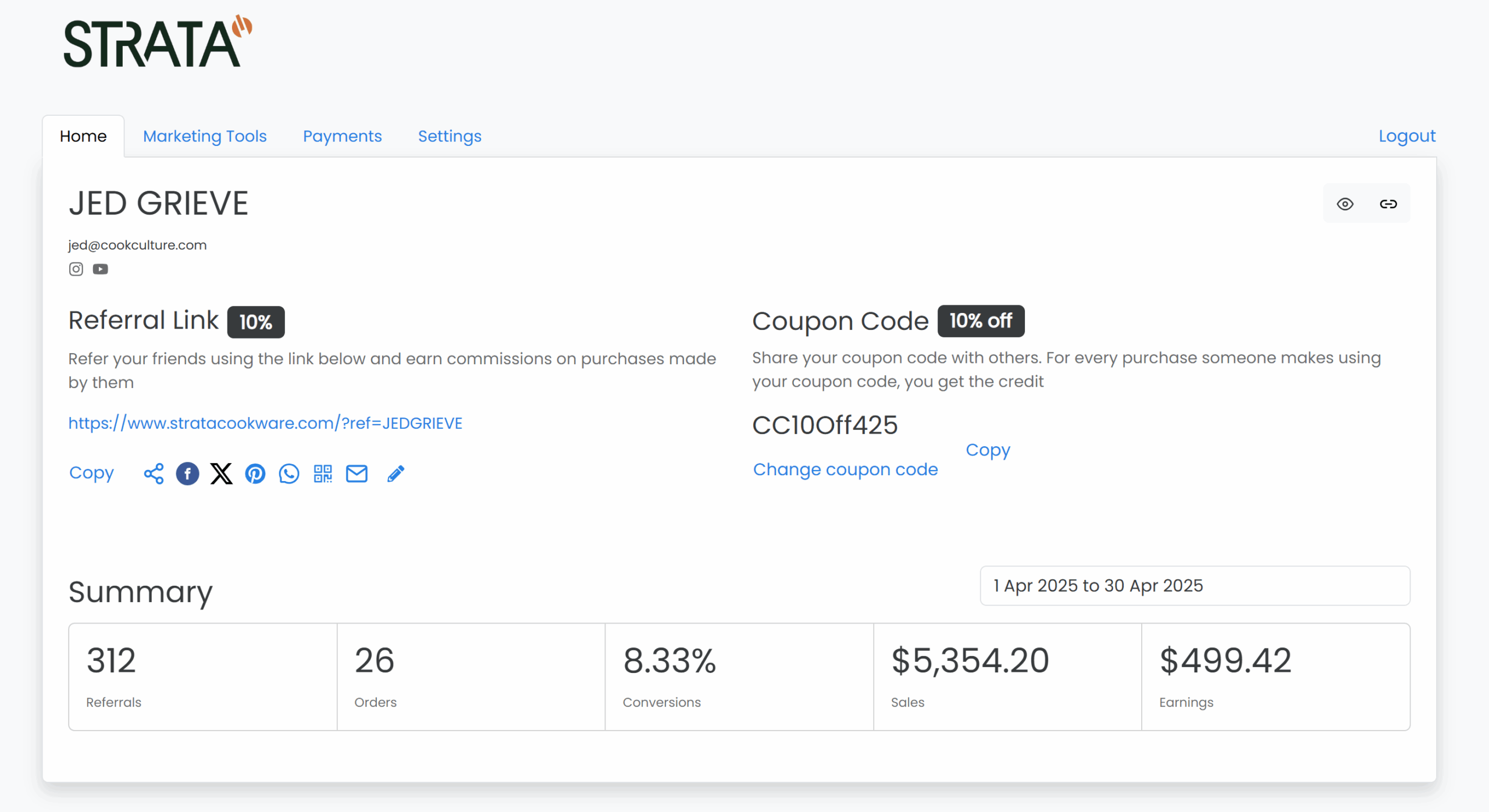Click the 8.33% Conversions stat
This screenshot has width=1489, height=812.
point(739,676)
